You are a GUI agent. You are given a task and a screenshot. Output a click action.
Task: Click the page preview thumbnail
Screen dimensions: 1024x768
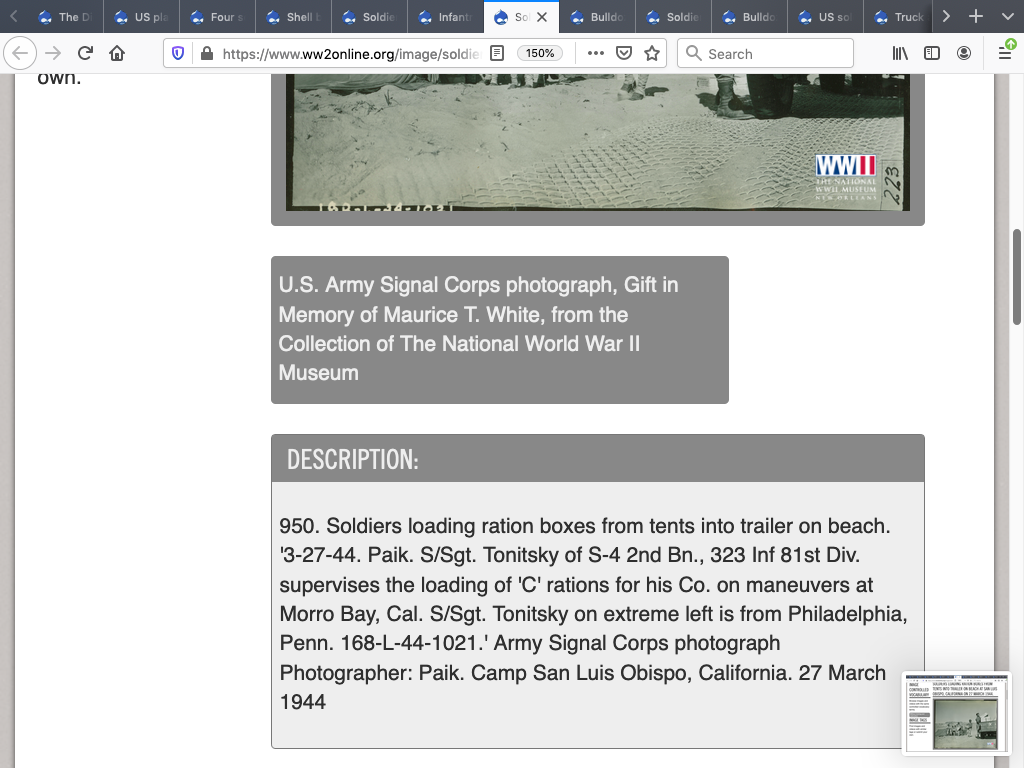[x=956, y=712]
